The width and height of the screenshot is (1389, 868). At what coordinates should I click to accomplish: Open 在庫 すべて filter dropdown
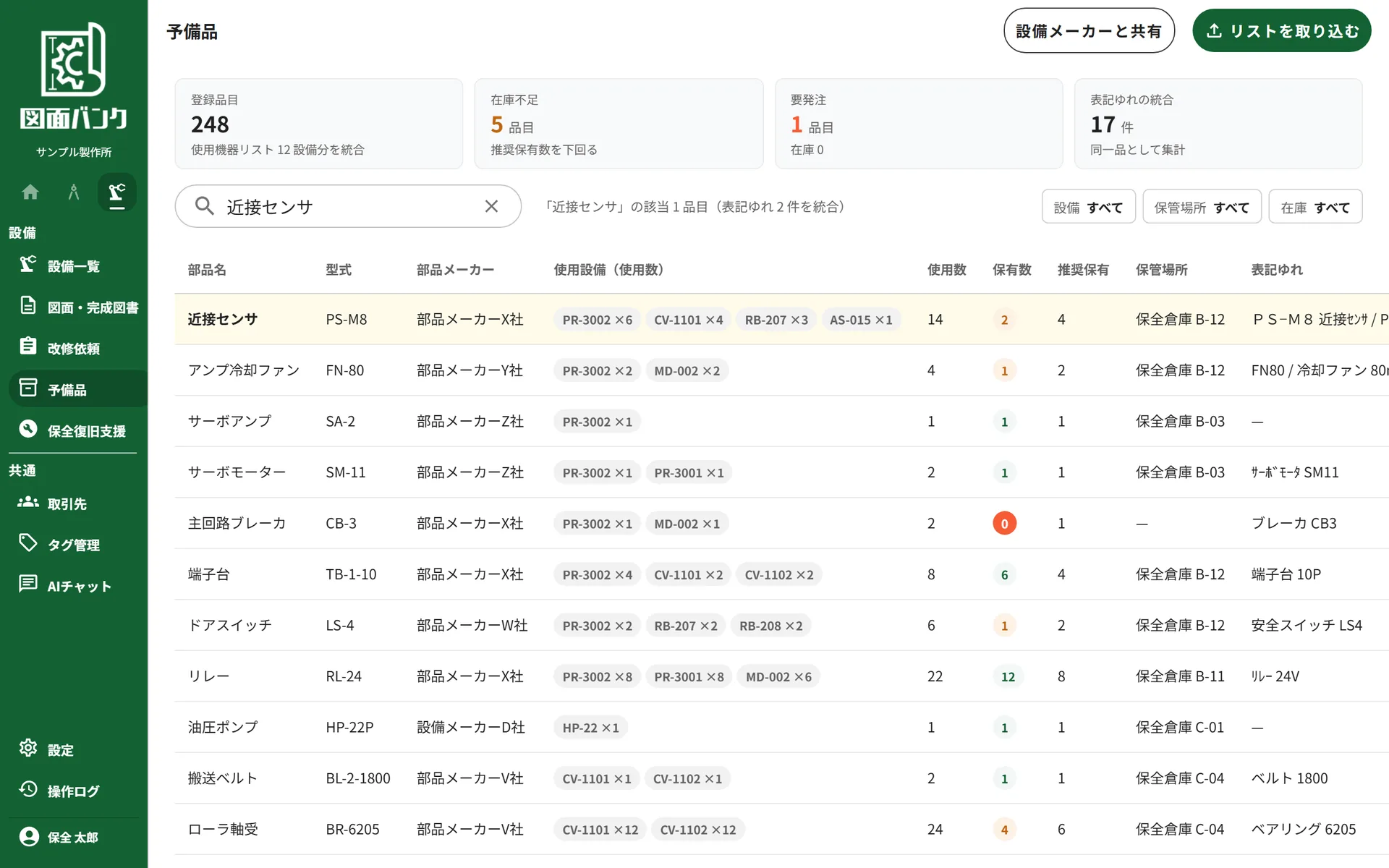pyautogui.click(x=1316, y=208)
